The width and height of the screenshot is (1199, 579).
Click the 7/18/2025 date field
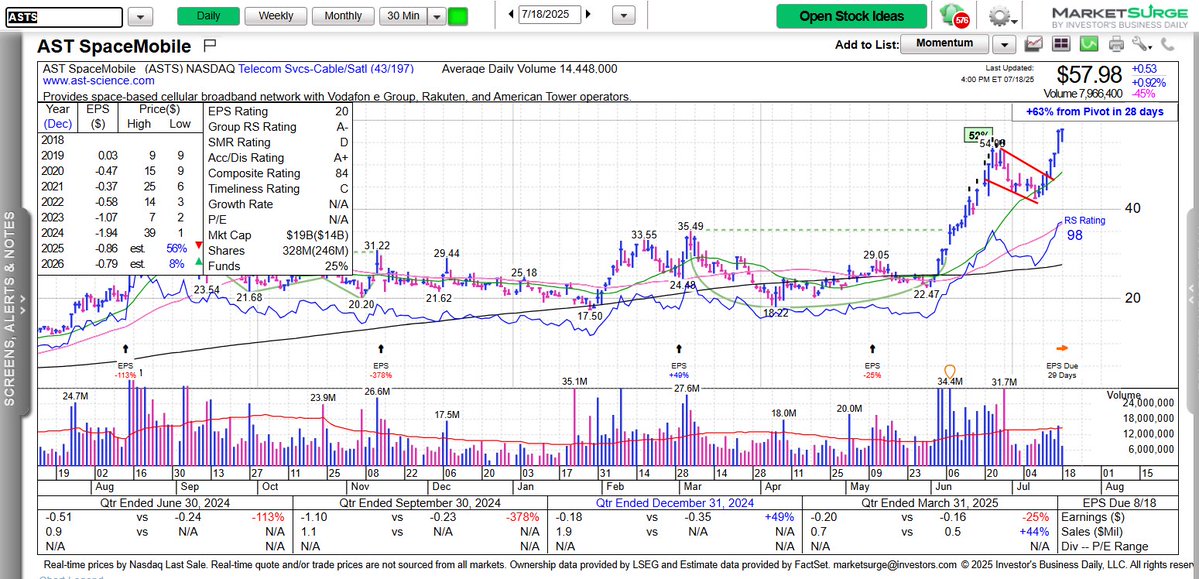[549, 14]
